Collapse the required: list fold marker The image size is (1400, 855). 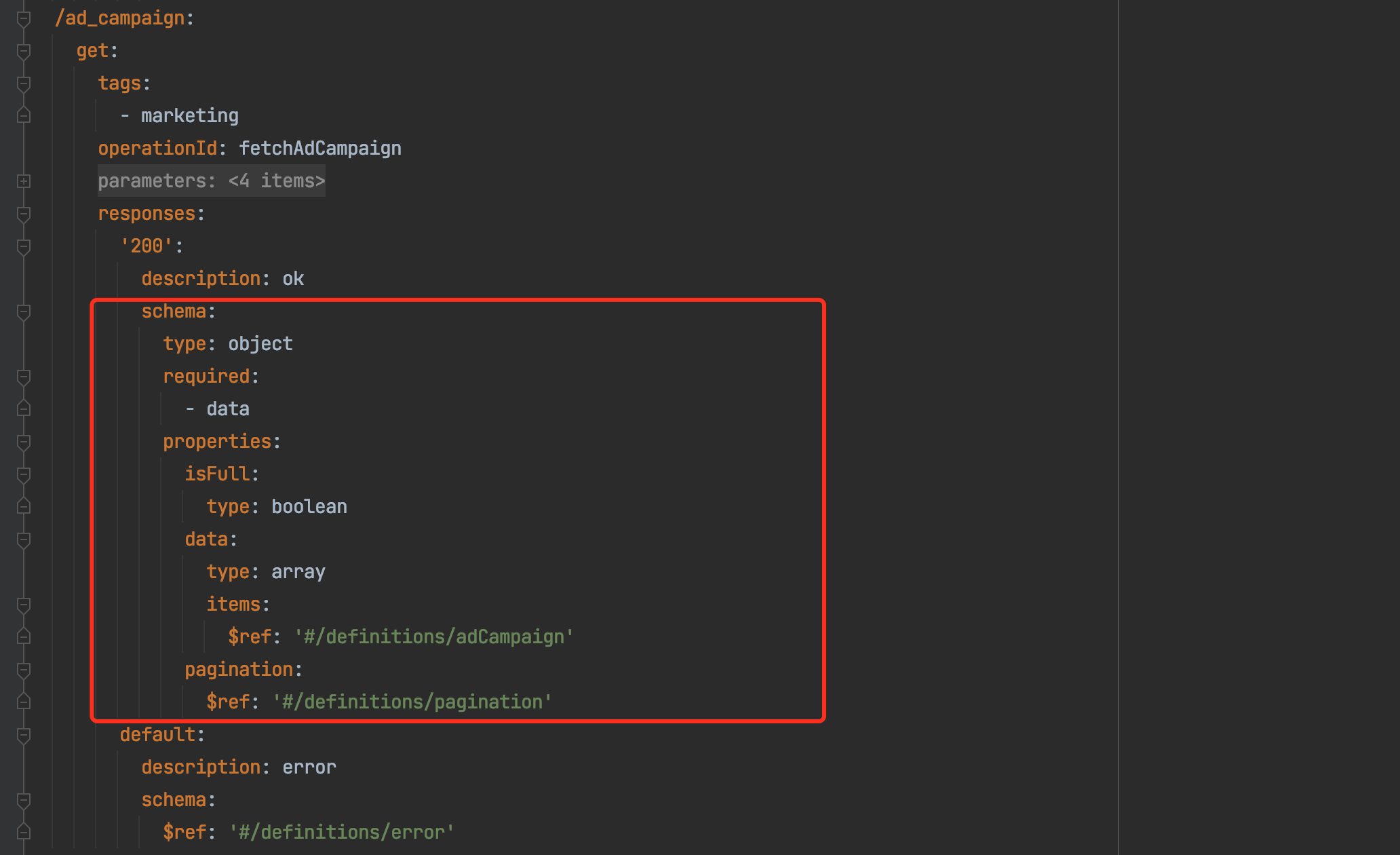[24, 377]
